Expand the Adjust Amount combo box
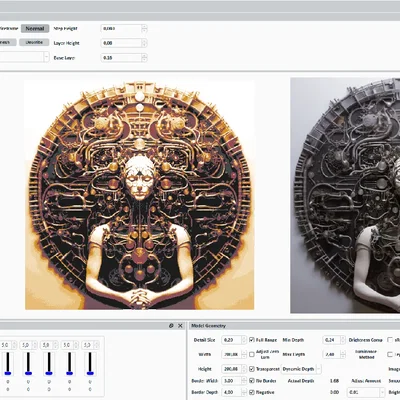This screenshot has height=400, width=400. click(366, 392)
